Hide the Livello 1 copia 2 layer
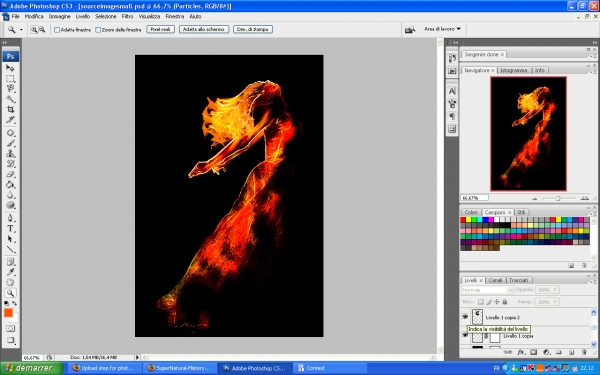Image resolution: width=600 pixels, height=375 pixels. (465, 317)
